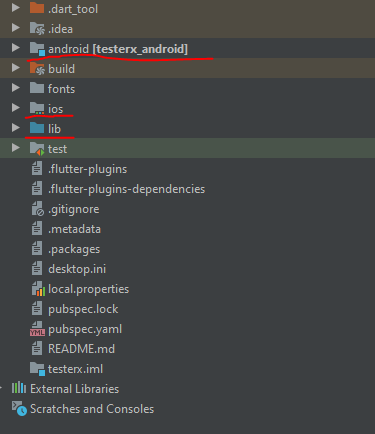
Task: Click the android module folder icon
Action: click(x=37, y=49)
